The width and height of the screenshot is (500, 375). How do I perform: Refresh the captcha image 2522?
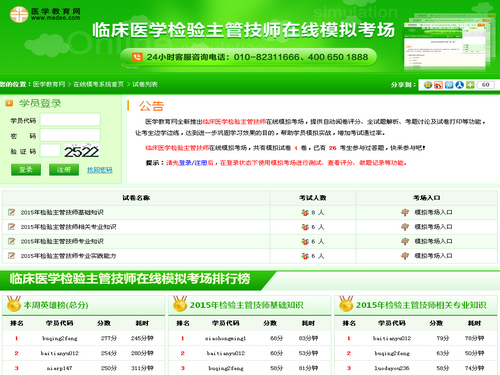coord(82,152)
